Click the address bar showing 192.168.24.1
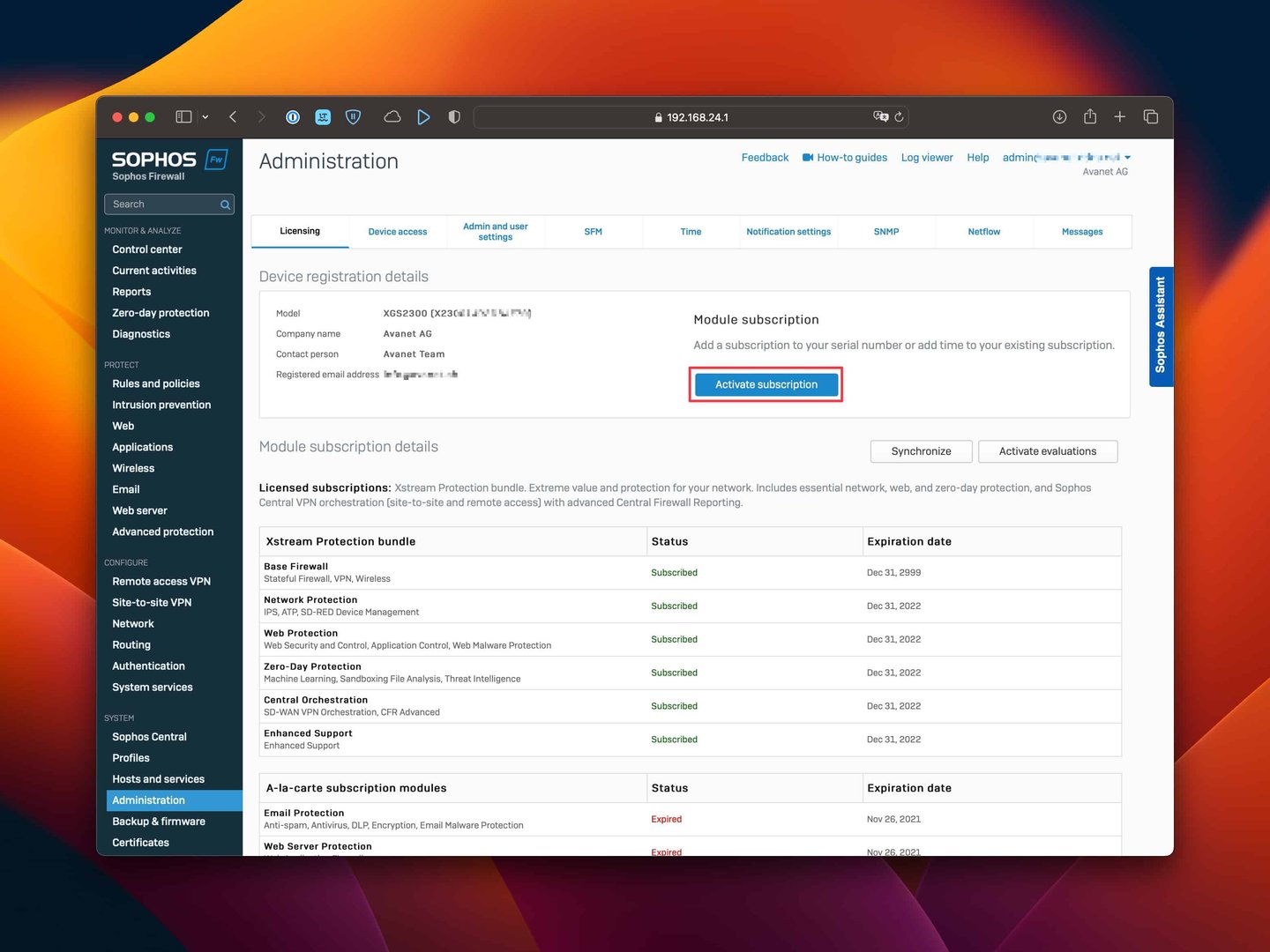The height and width of the screenshot is (952, 1270). (691, 117)
